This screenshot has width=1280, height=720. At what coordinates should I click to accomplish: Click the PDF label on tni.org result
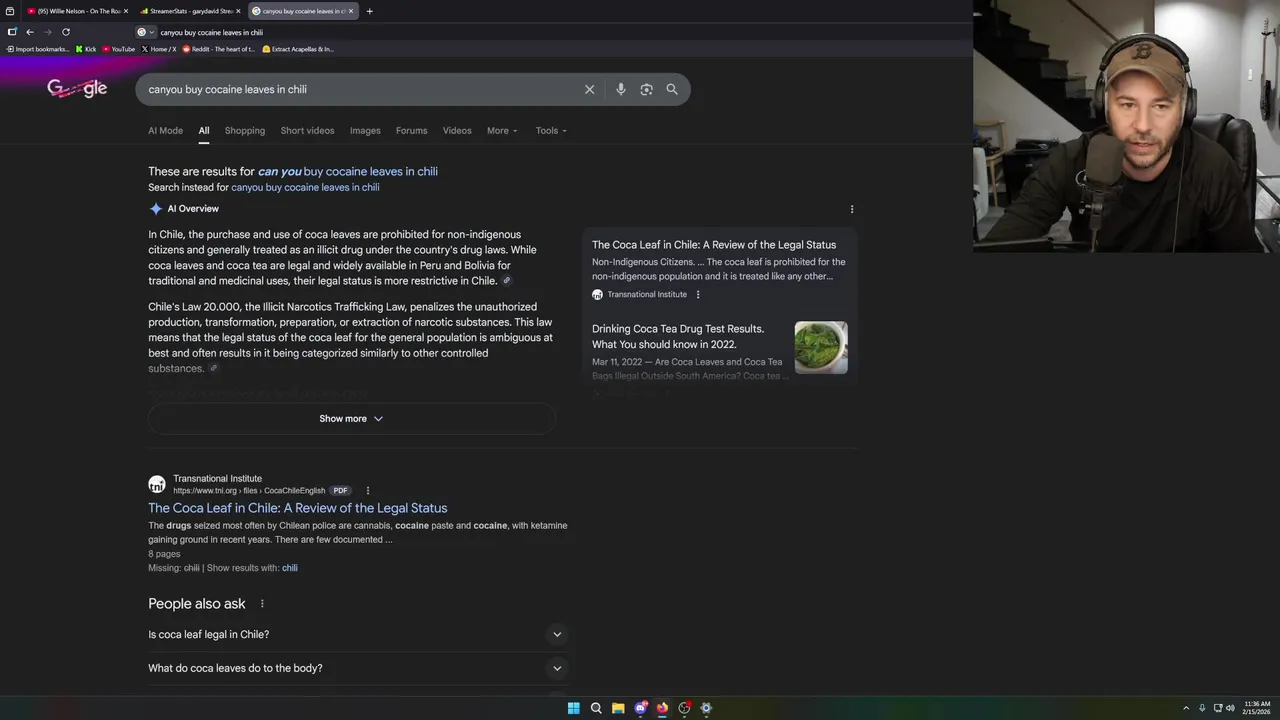[340, 491]
